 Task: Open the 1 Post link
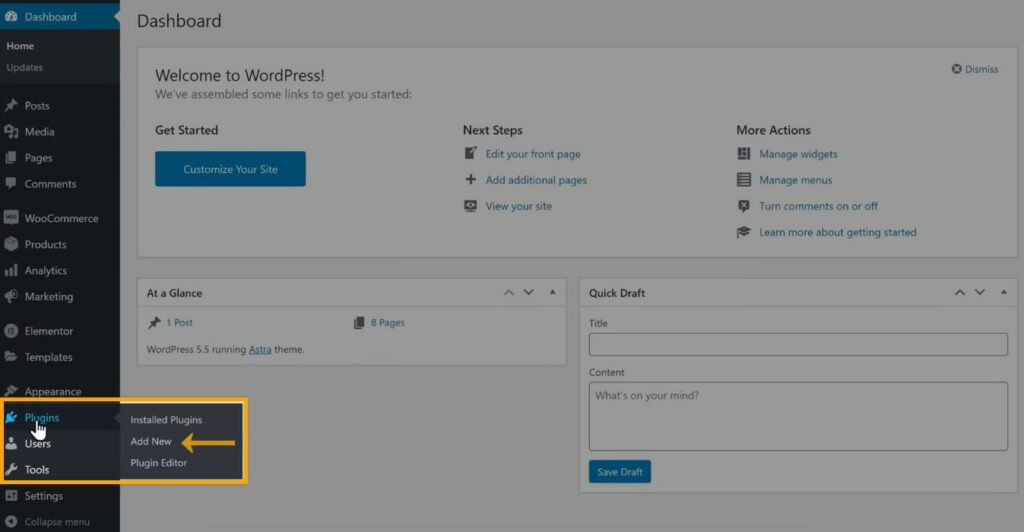tap(179, 322)
